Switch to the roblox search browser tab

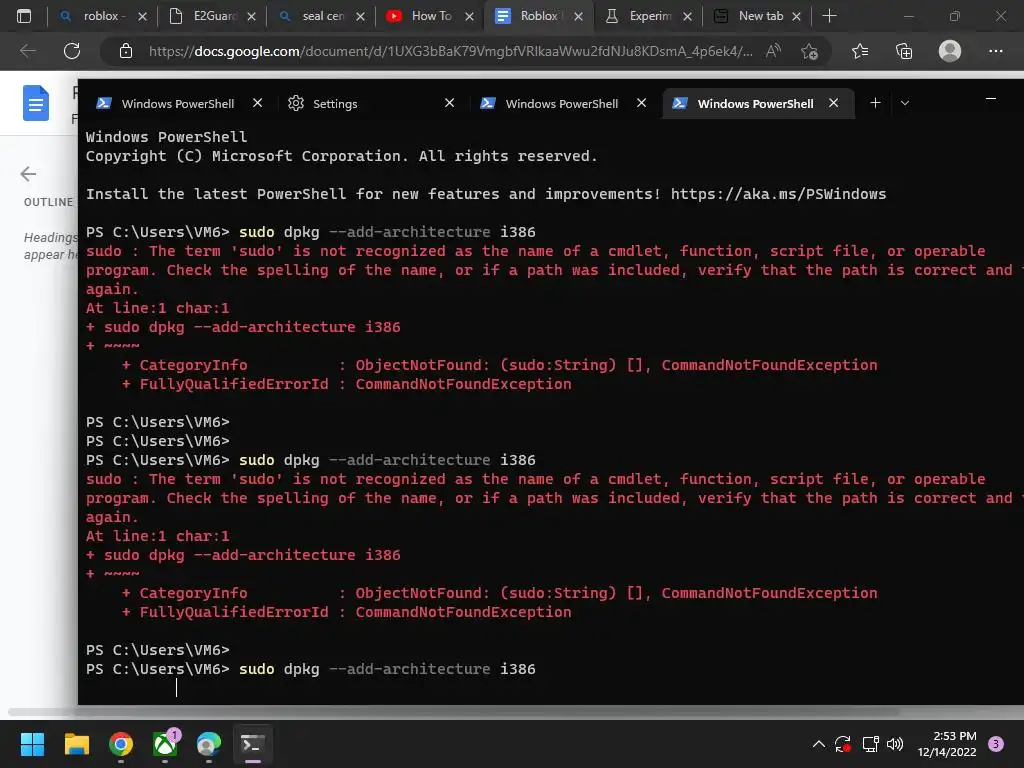103,16
